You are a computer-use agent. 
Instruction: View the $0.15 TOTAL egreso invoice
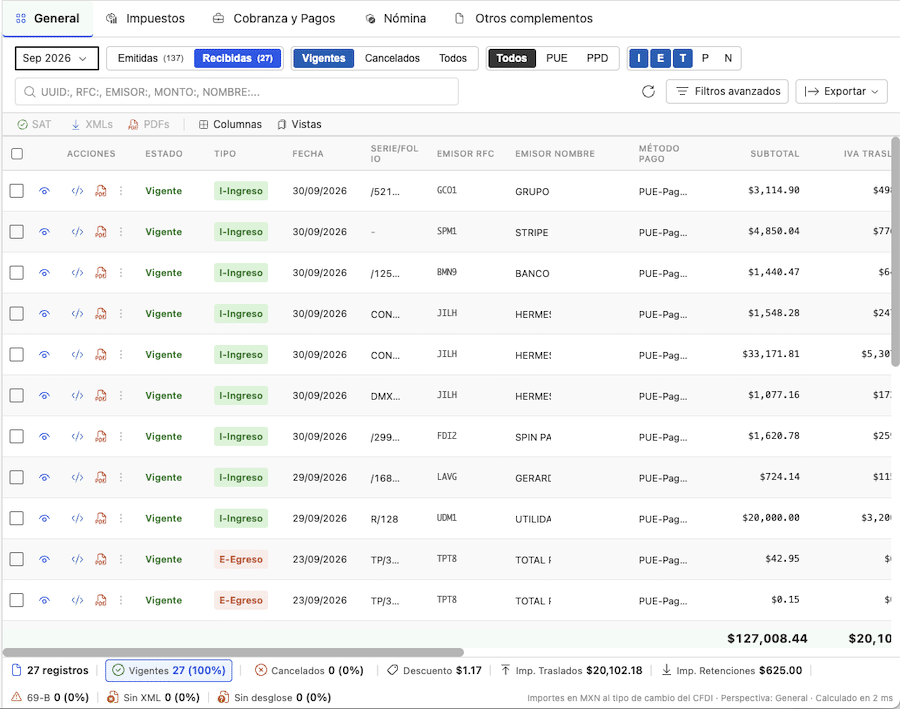[x=44, y=600]
